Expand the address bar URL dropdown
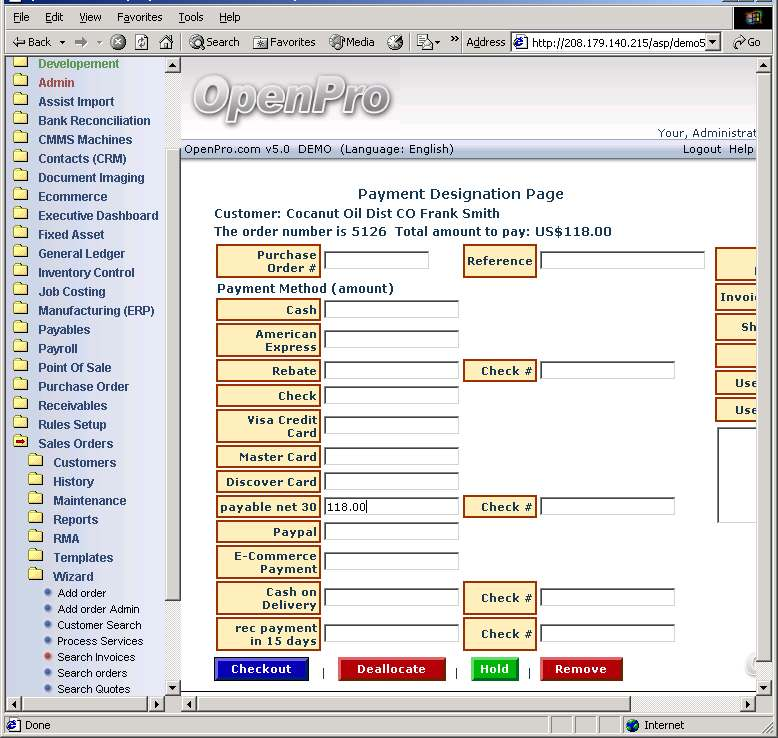This screenshot has width=778, height=738. click(713, 43)
